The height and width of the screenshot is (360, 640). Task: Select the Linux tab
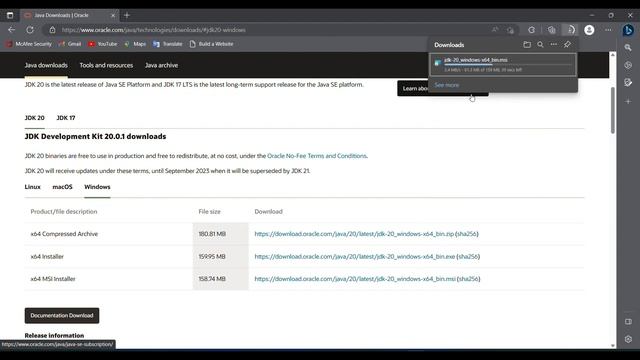pos(33,187)
